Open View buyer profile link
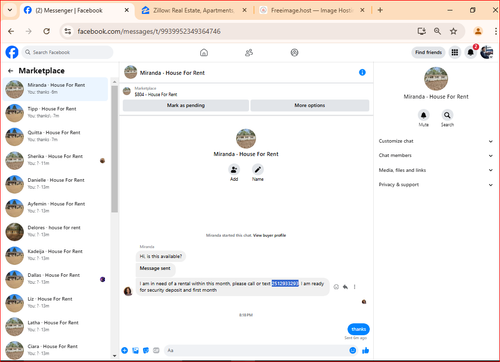Viewport: 500px width, 362px height. [269, 235]
